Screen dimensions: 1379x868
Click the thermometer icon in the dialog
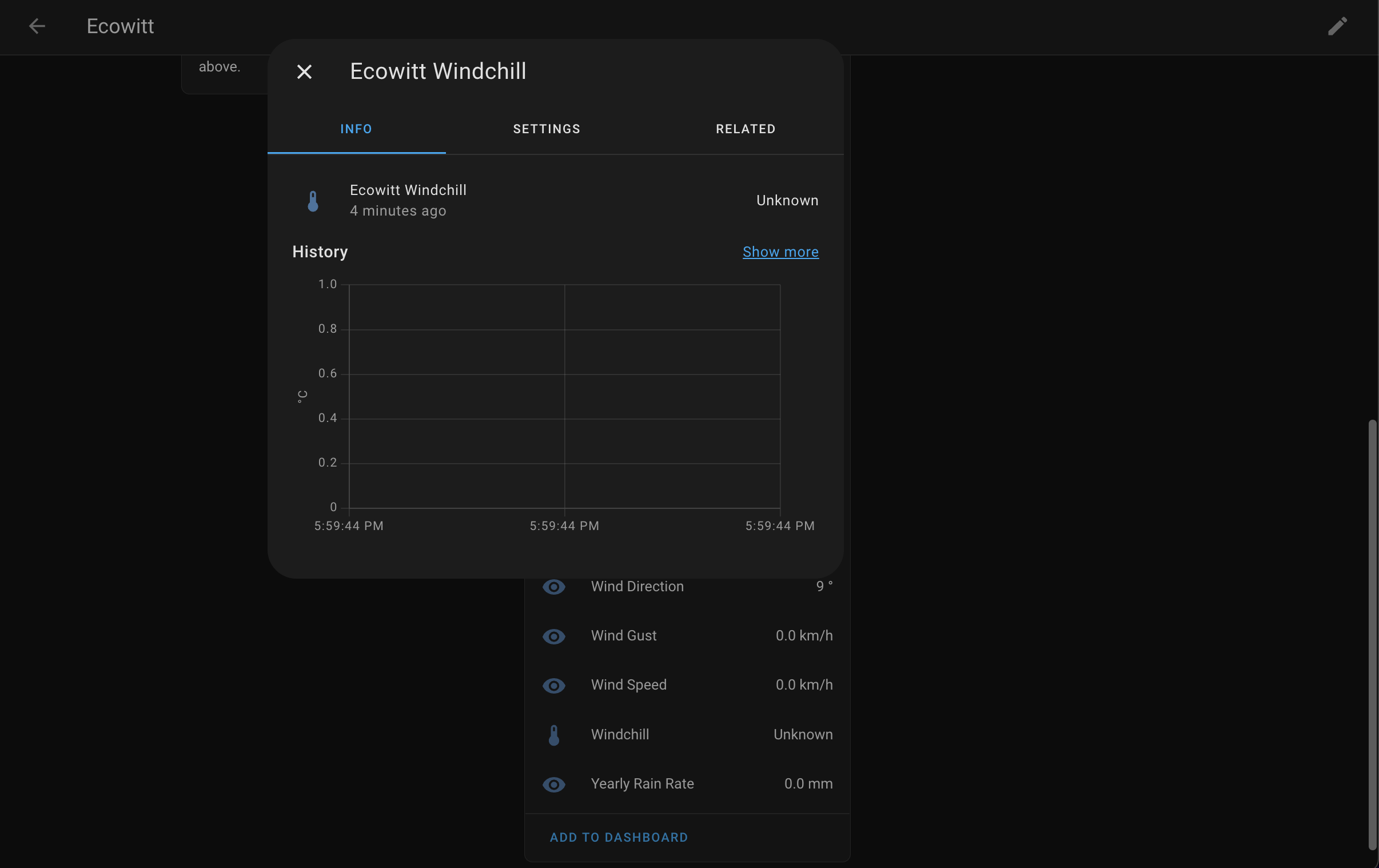(313, 201)
